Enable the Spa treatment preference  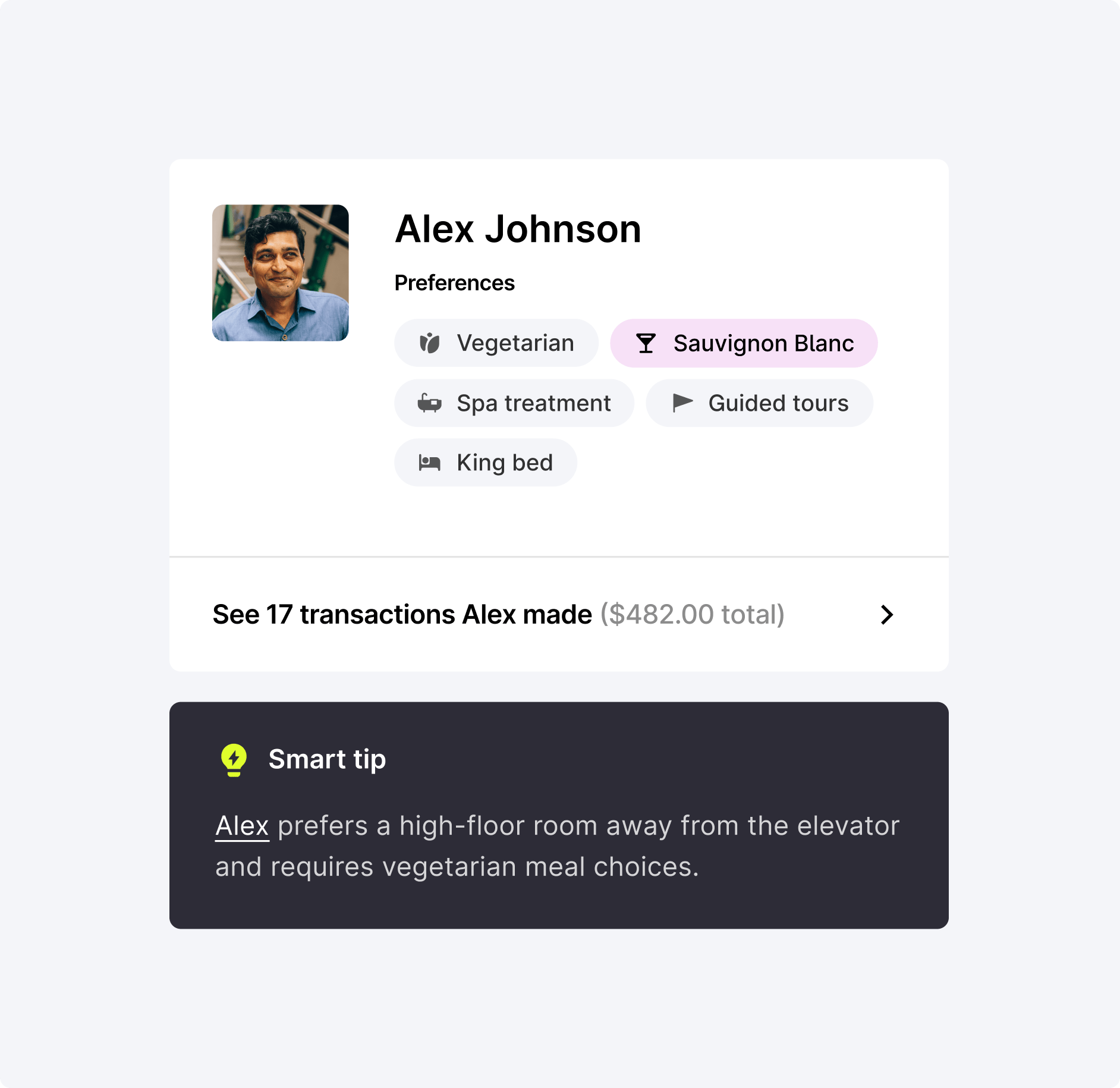[x=514, y=403]
